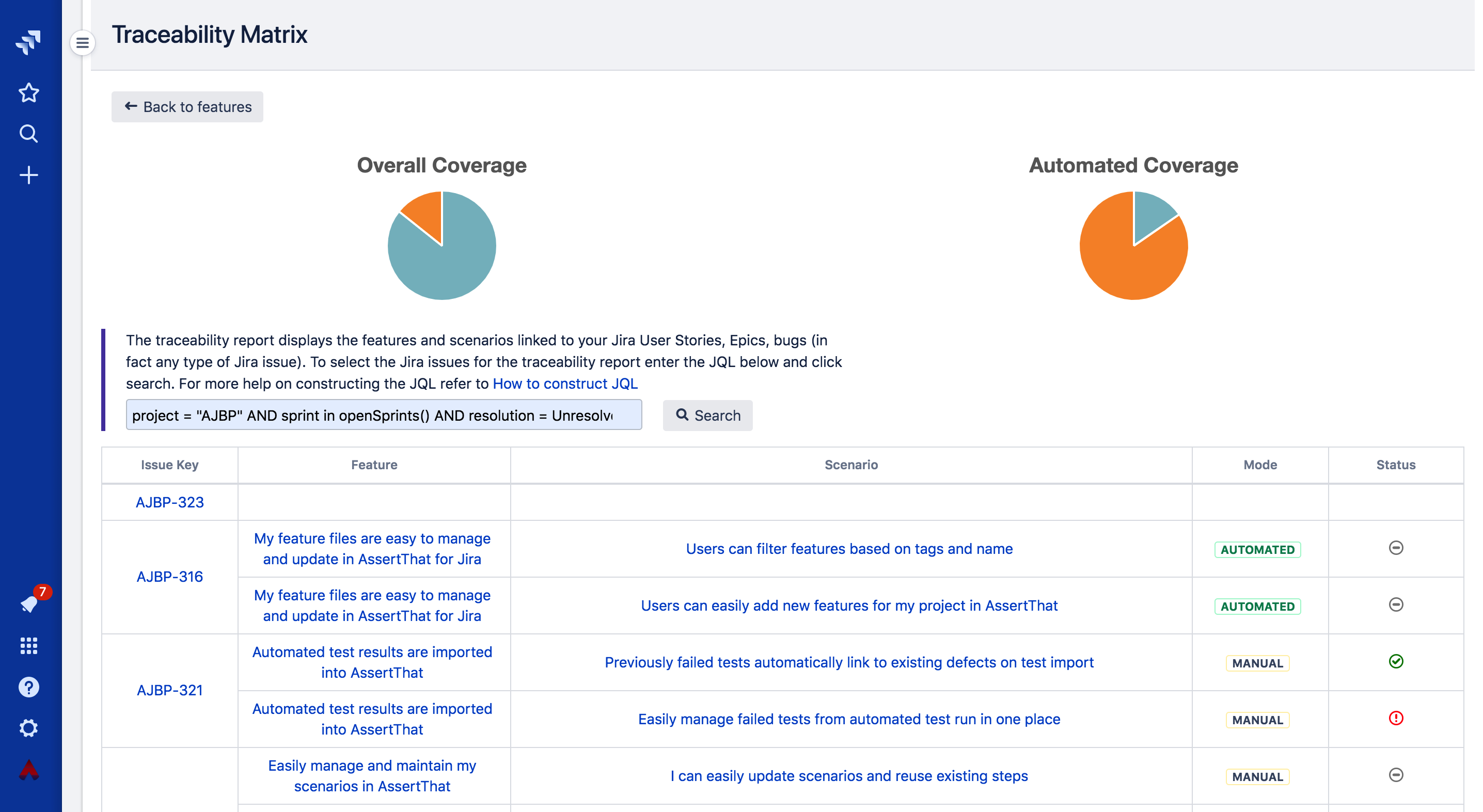Open scenario I can easily update scenarios
The height and width of the screenshot is (812, 1483).
coord(849,776)
